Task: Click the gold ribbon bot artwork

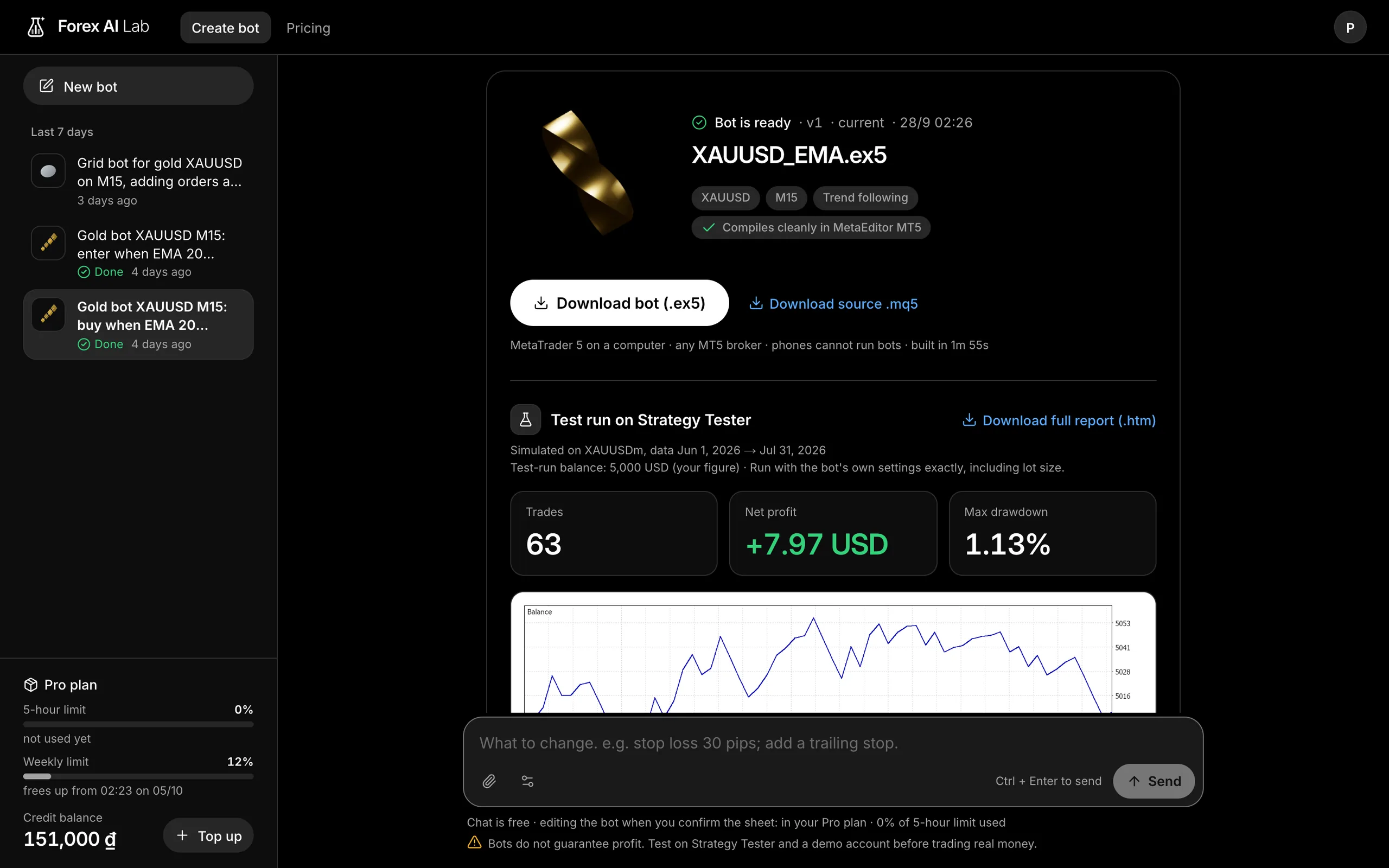Action: click(588, 172)
